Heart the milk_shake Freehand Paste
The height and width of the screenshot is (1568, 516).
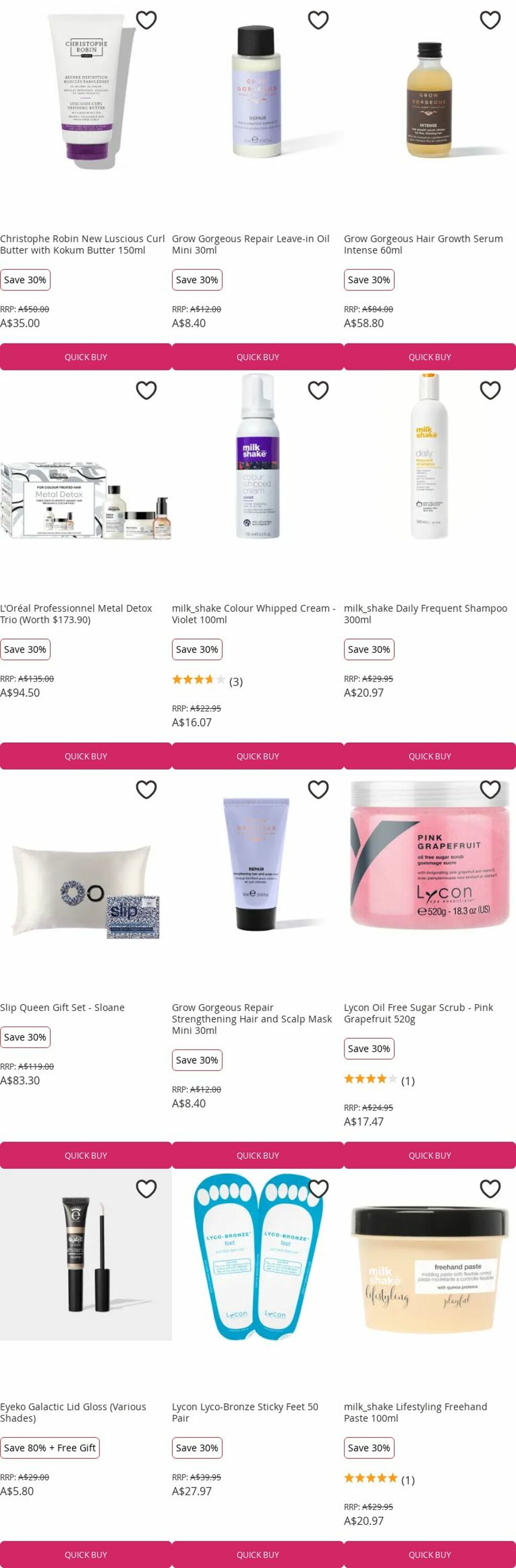coord(490,1189)
